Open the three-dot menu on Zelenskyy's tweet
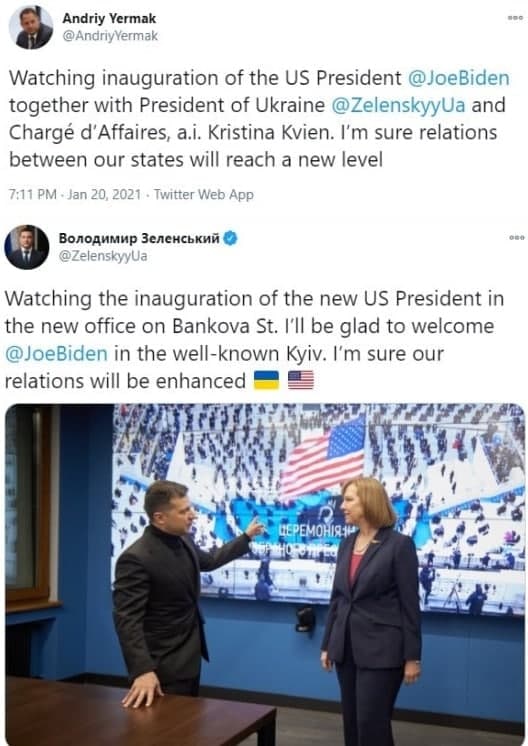The height and width of the screenshot is (746, 528). pos(517,237)
